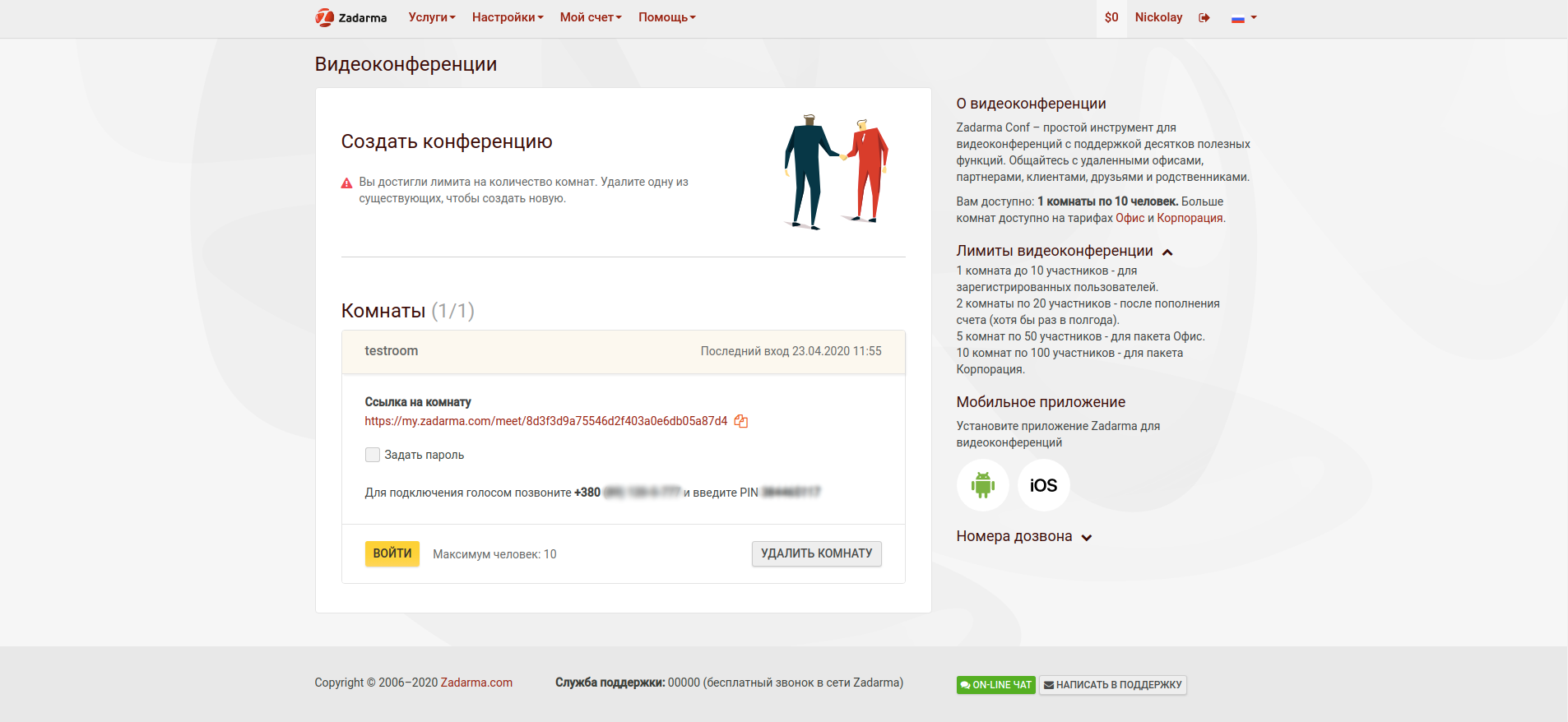Click the 'Последний вход 23.04.2020 11:55' text
The width and height of the screenshot is (1568, 722).
(791, 351)
